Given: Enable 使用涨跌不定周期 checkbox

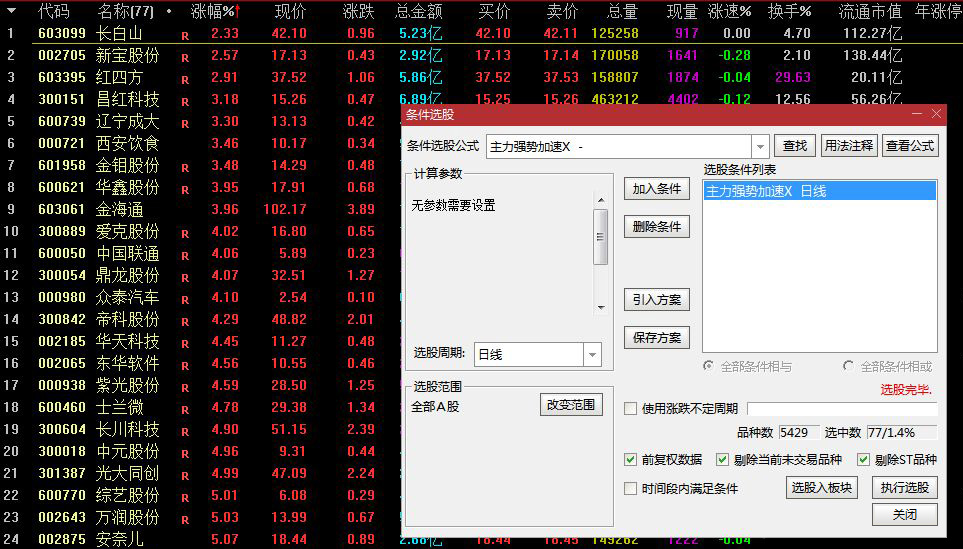Looking at the screenshot, I should [631, 409].
